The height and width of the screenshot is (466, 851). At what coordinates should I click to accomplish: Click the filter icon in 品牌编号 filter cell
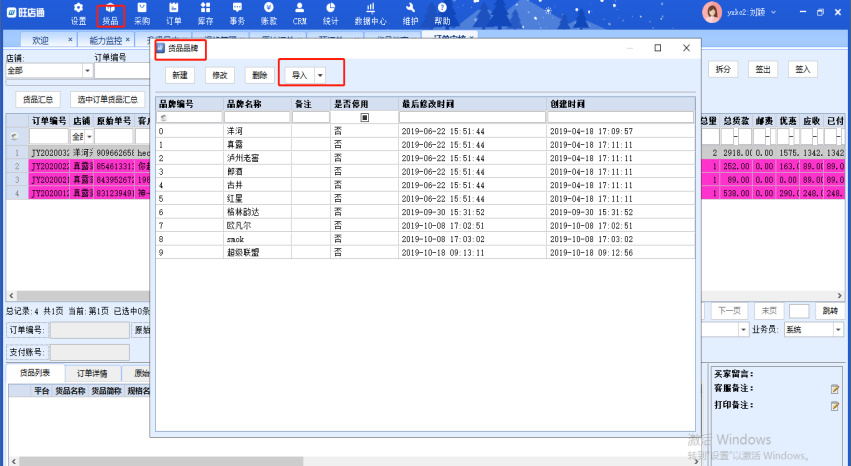[163, 117]
